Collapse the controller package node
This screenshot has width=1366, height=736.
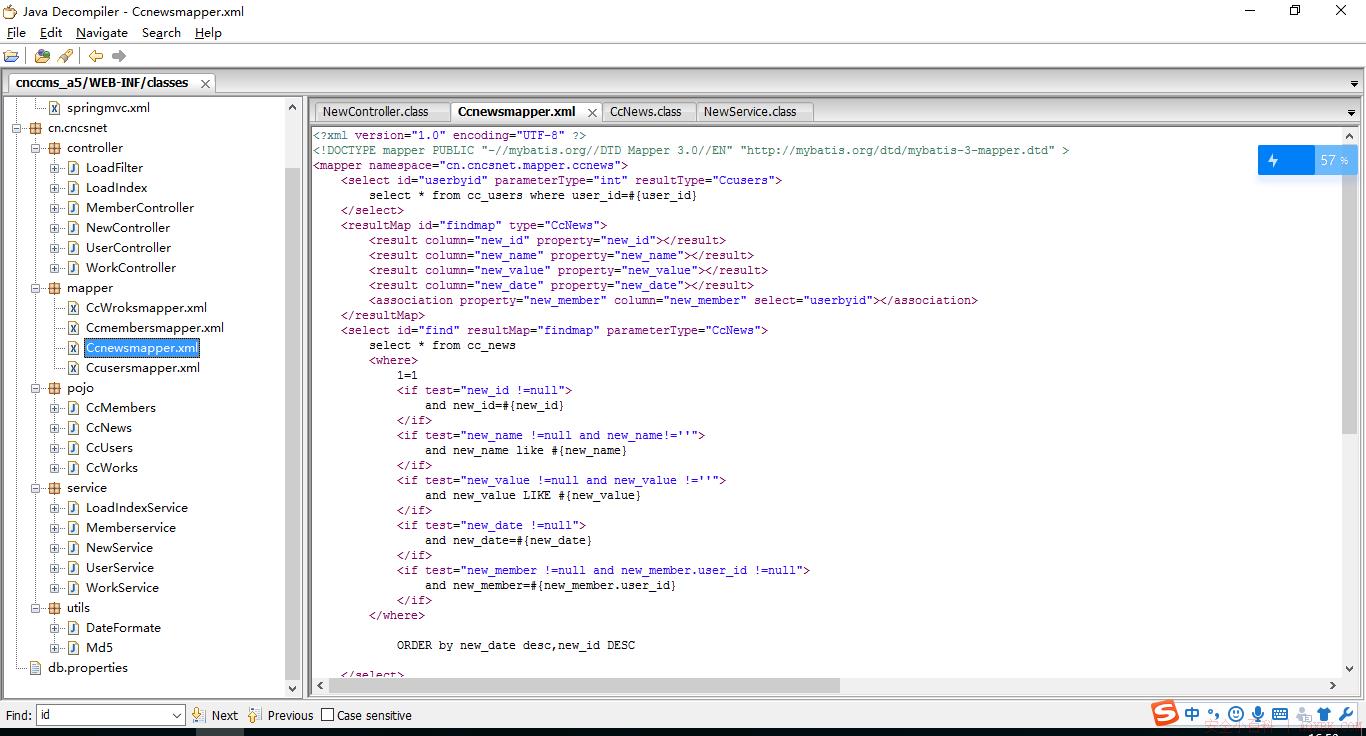[35, 148]
